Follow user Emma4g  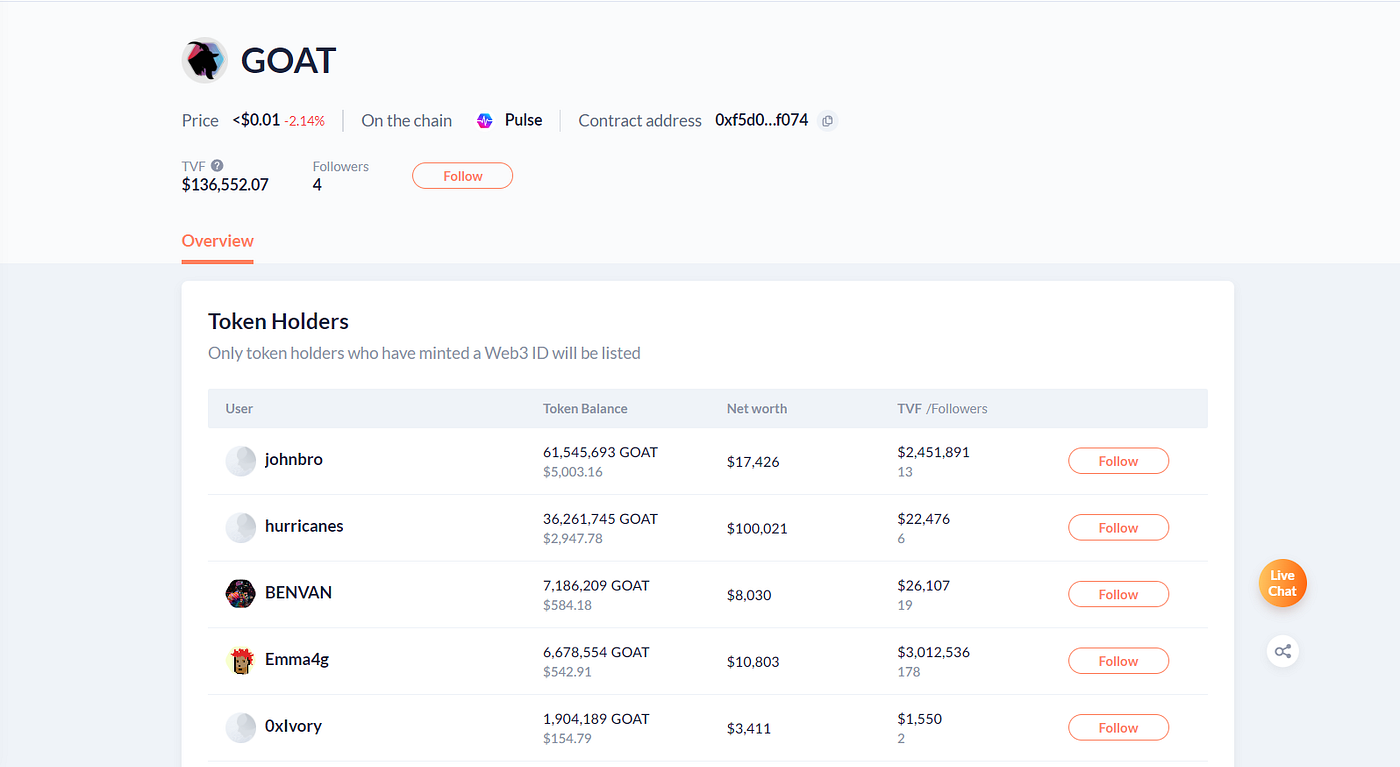pyautogui.click(x=1118, y=661)
